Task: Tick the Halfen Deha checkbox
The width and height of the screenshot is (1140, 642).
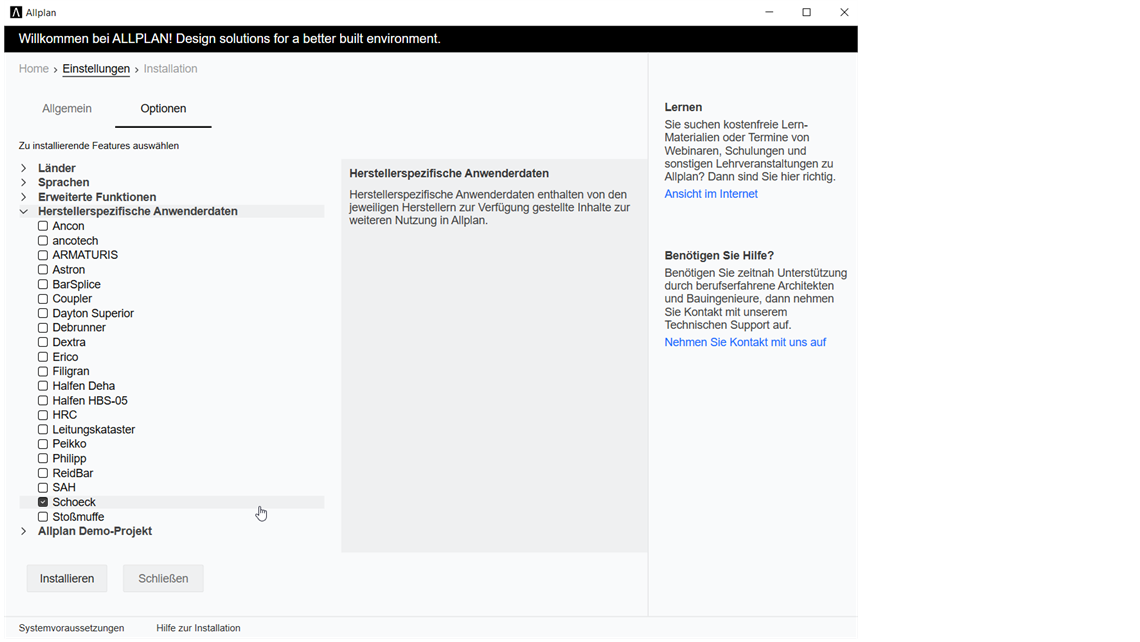Action: [x=43, y=386]
